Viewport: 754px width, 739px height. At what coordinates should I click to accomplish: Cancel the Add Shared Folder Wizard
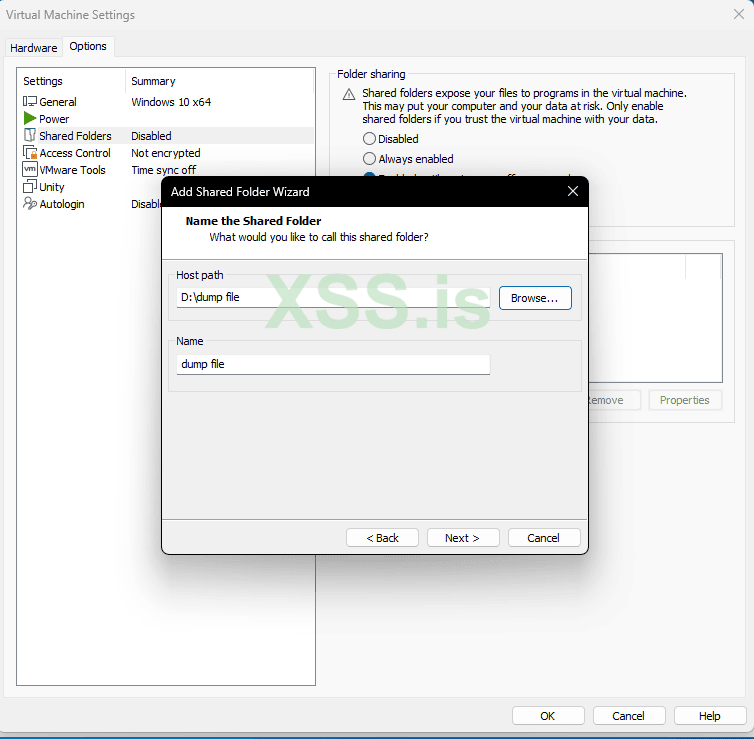tap(544, 538)
